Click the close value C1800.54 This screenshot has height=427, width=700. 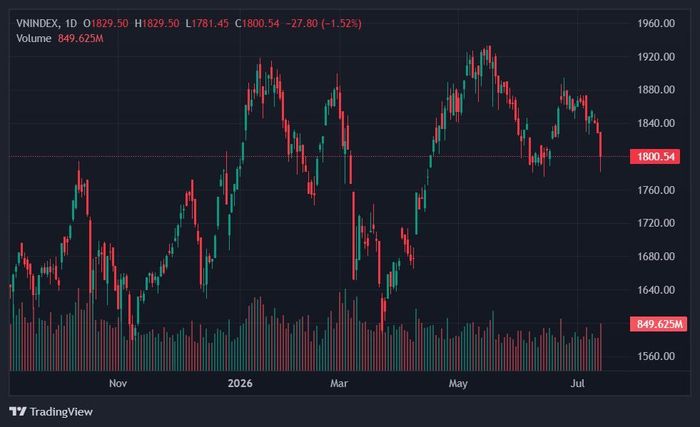point(258,23)
